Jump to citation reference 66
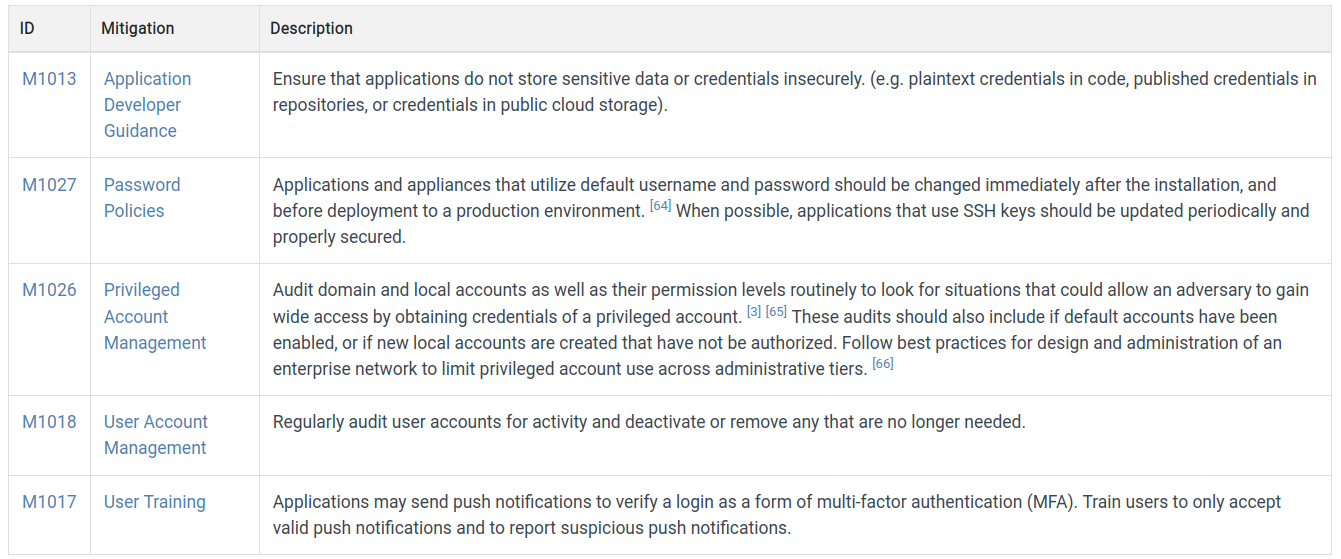The width and height of the screenshot is (1341, 559). pyautogui.click(x=883, y=364)
